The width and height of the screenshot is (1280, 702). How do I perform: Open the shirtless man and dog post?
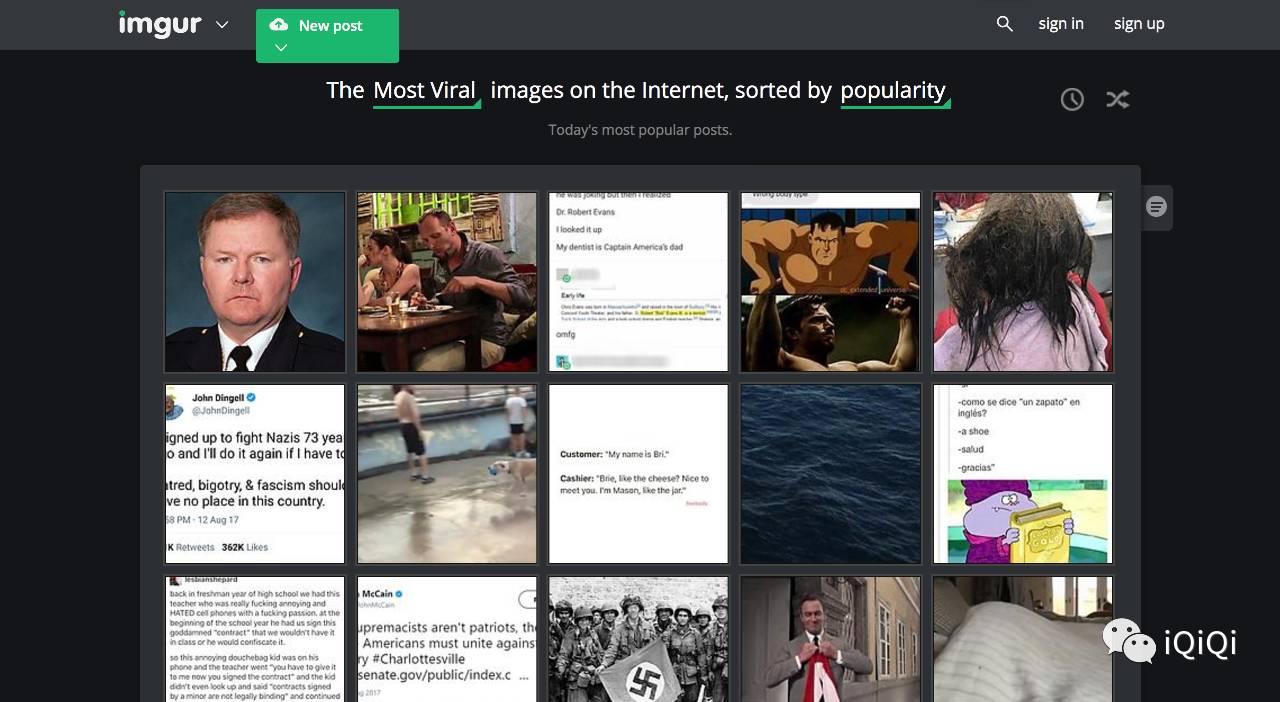pos(447,474)
